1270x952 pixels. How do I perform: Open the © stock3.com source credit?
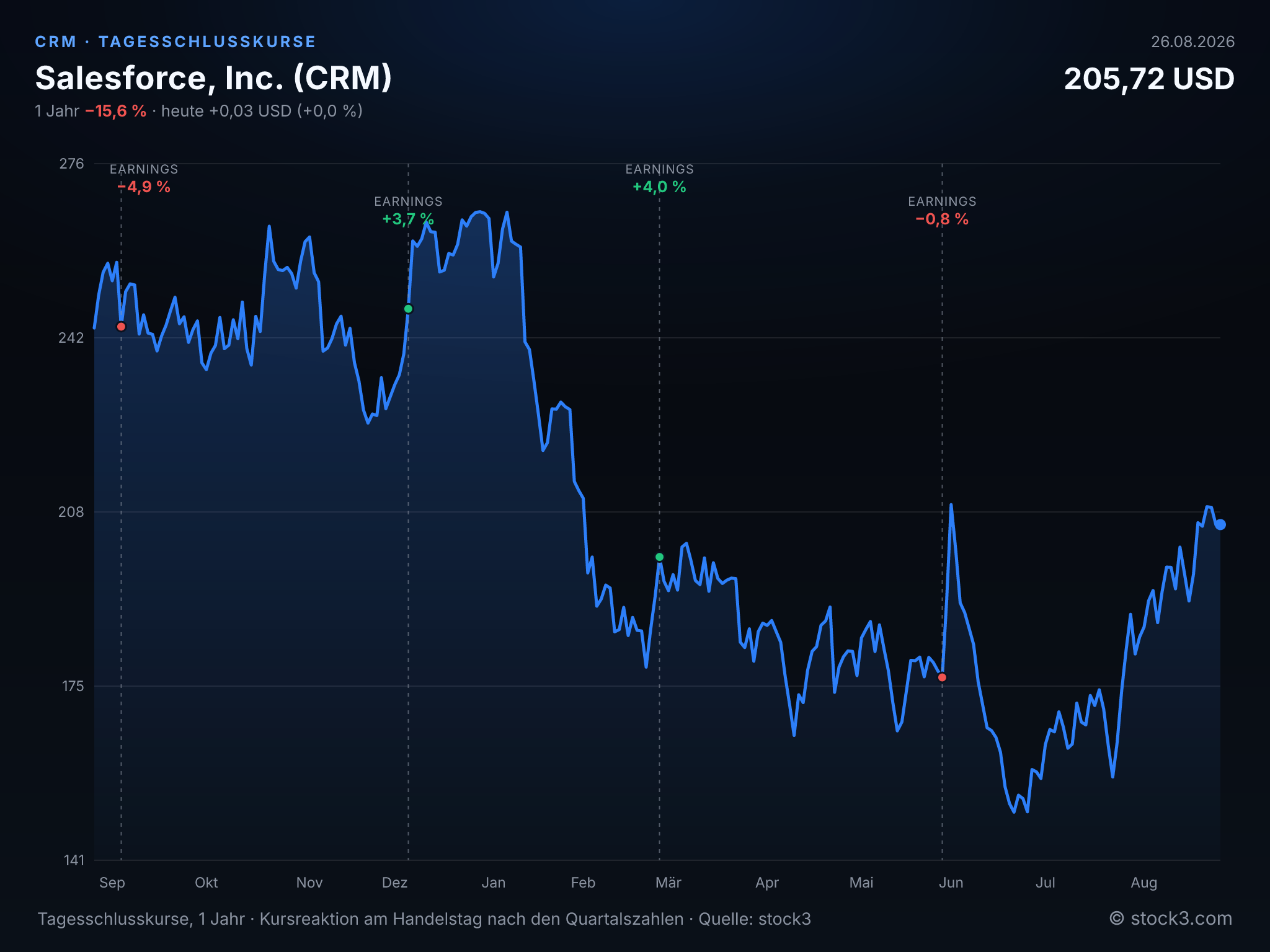pos(1171,919)
